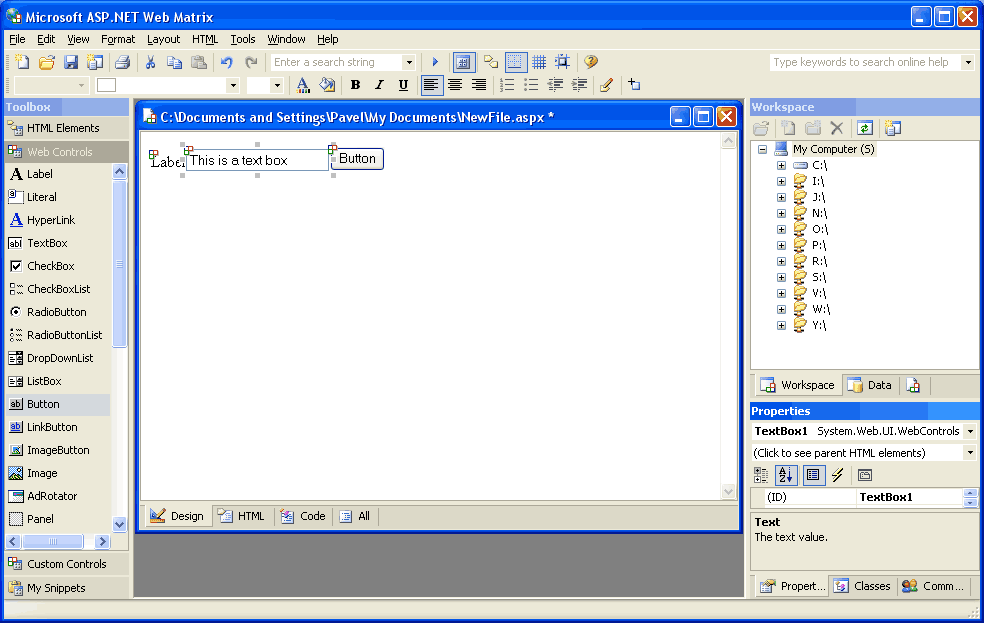Click the foreground text color icon
The image size is (984, 623).
click(x=303, y=85)
